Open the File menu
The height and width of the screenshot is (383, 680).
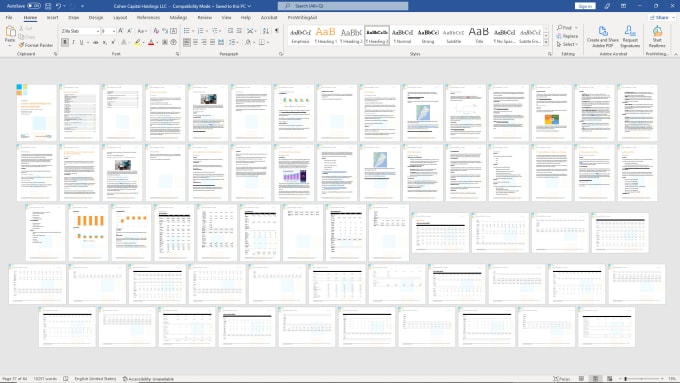click(x=9, y=18)
